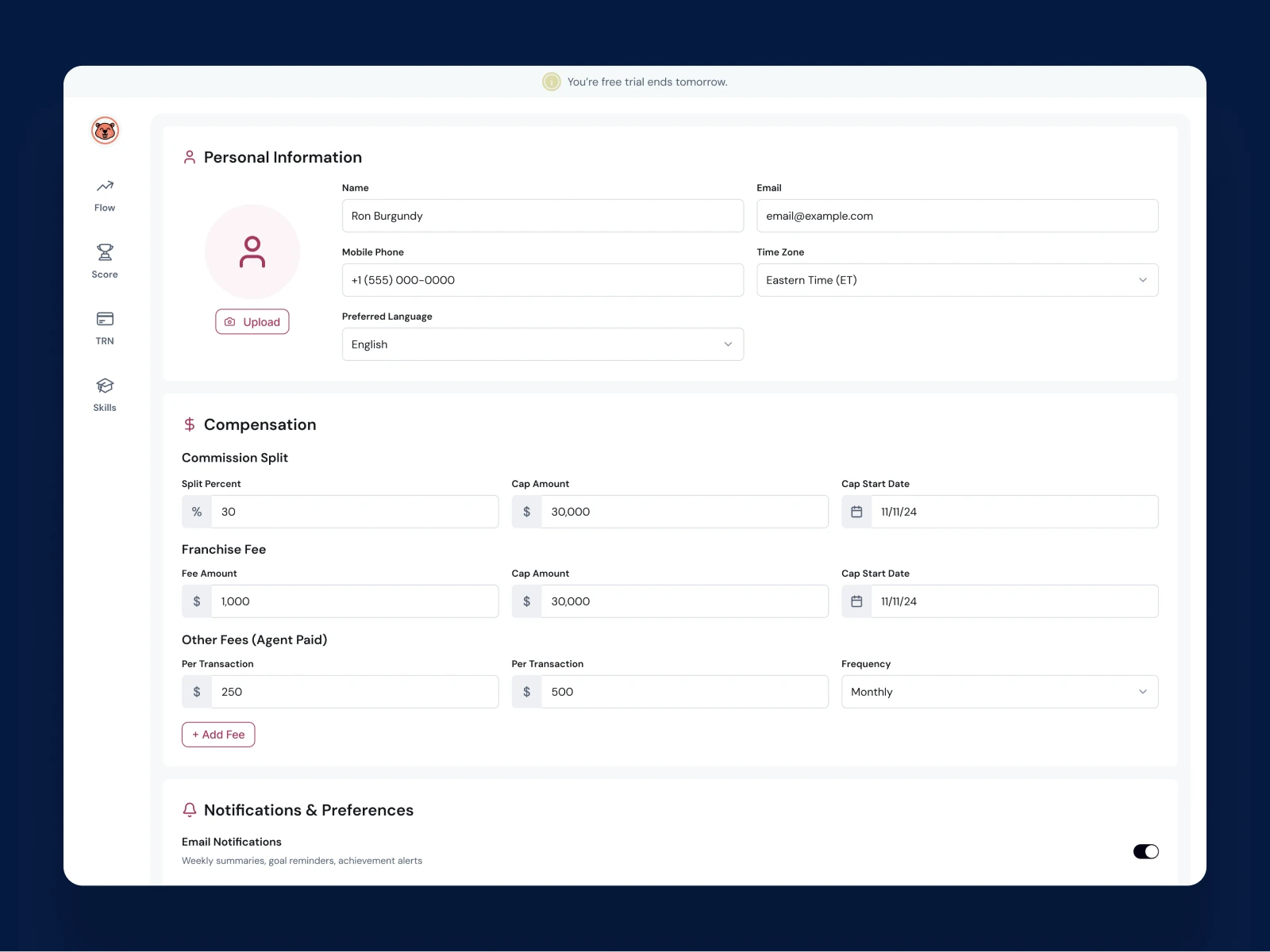
Task: Click the Compensation dollar icon
Action: pyautogui.click(x=190, y=424)
